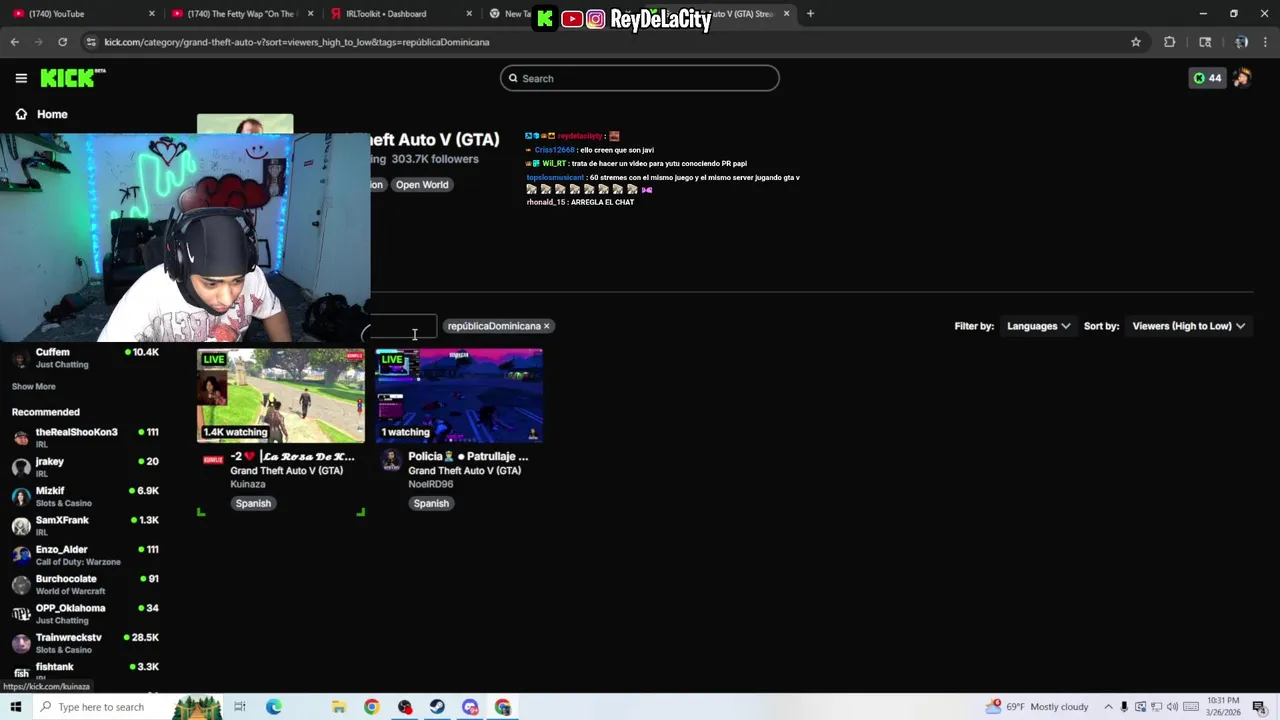Open theRealShooKon3 recommended channel
The height and width of the screenshot is (720, 1280).
pos(85,438)
